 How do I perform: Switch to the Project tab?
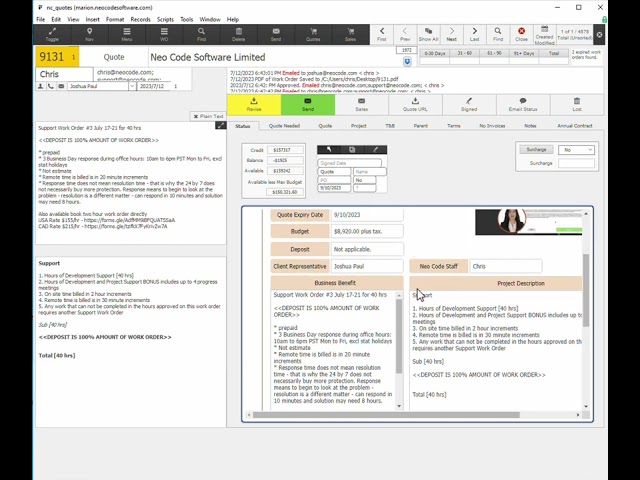coord(359,126)
